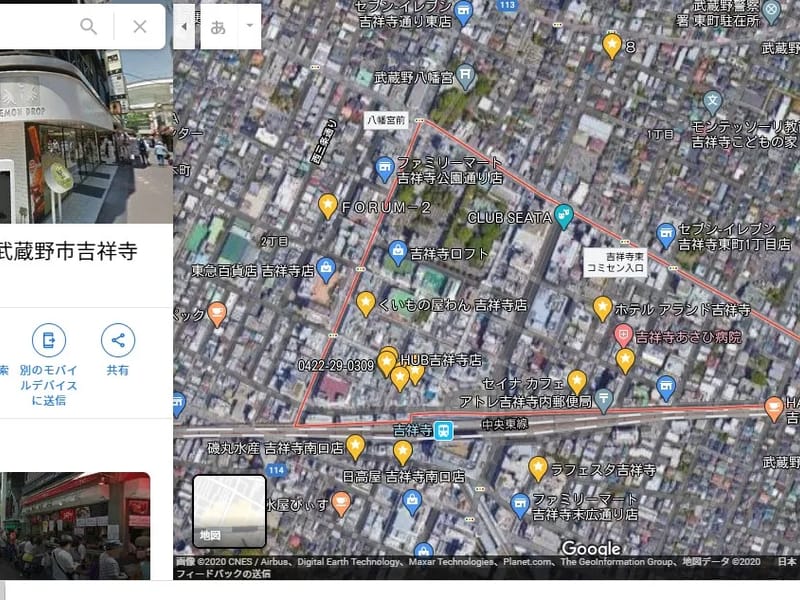Click the convenience store pin right of セイナ カフェ
This screenshot has width=800, height=600.
pyautogui.click(x=666, y=388)
